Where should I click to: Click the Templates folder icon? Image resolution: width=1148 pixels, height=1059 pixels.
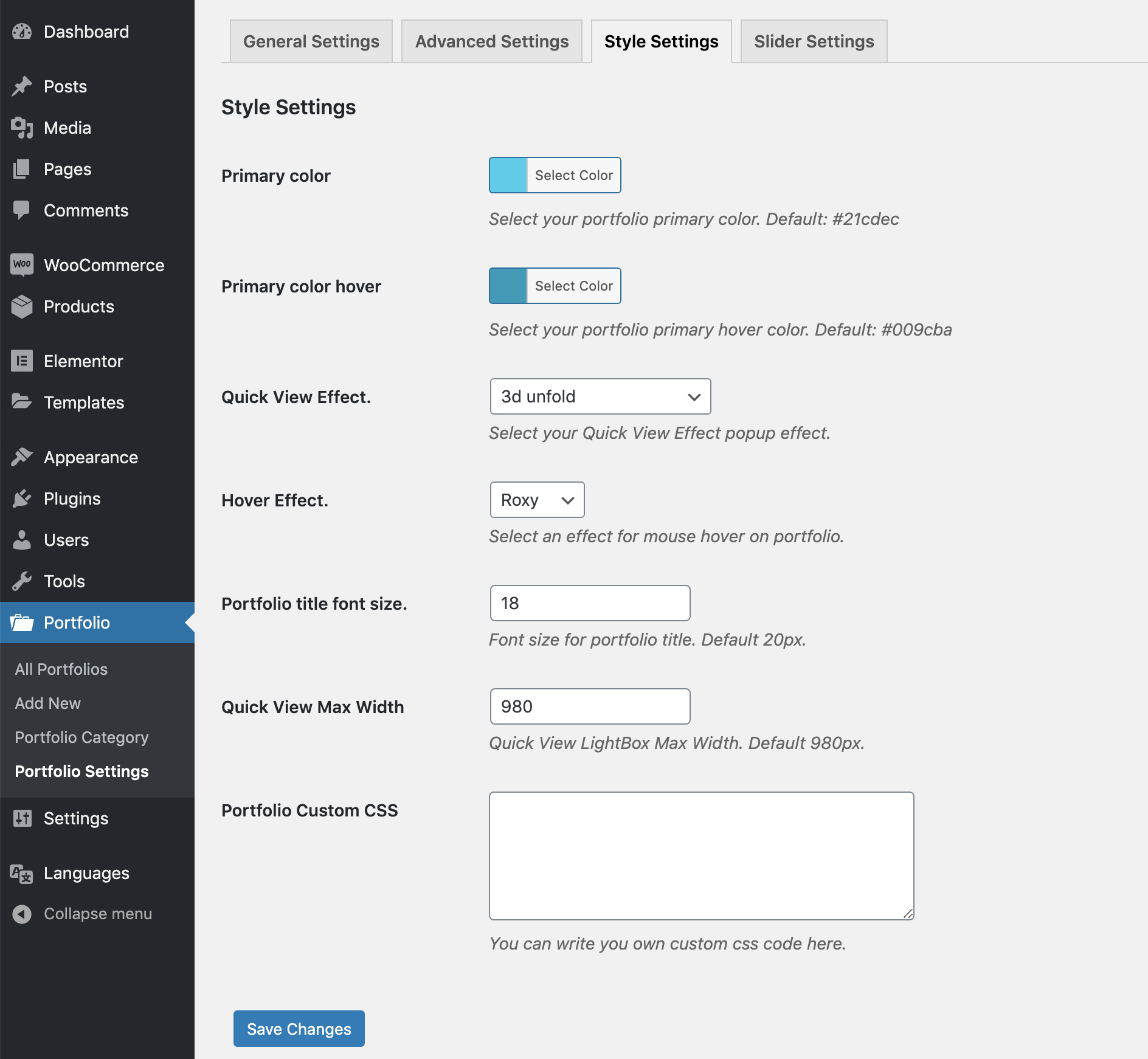(x=22, y=402)
